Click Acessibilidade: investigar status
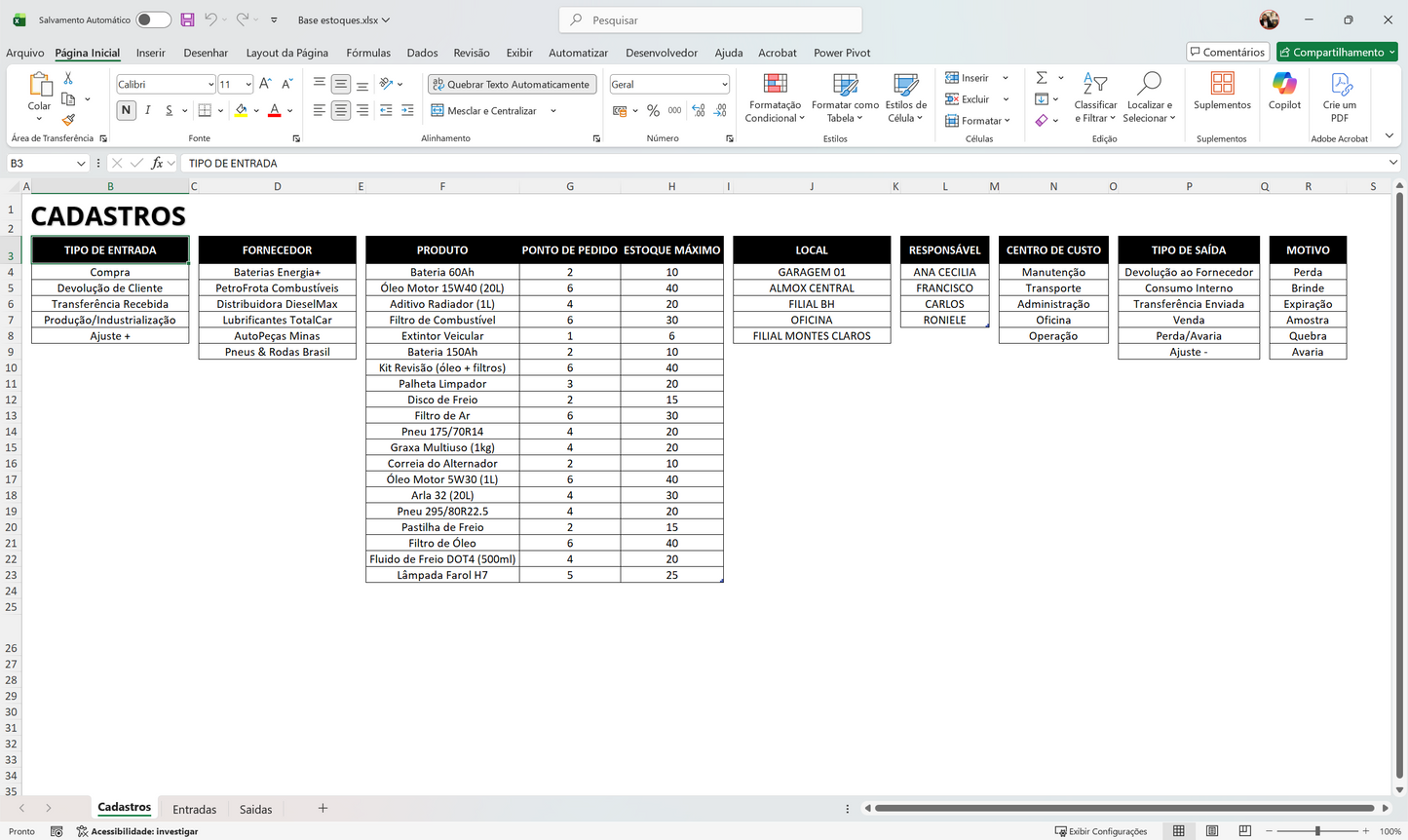1408x840 pixels. click(x=137, y=831)
